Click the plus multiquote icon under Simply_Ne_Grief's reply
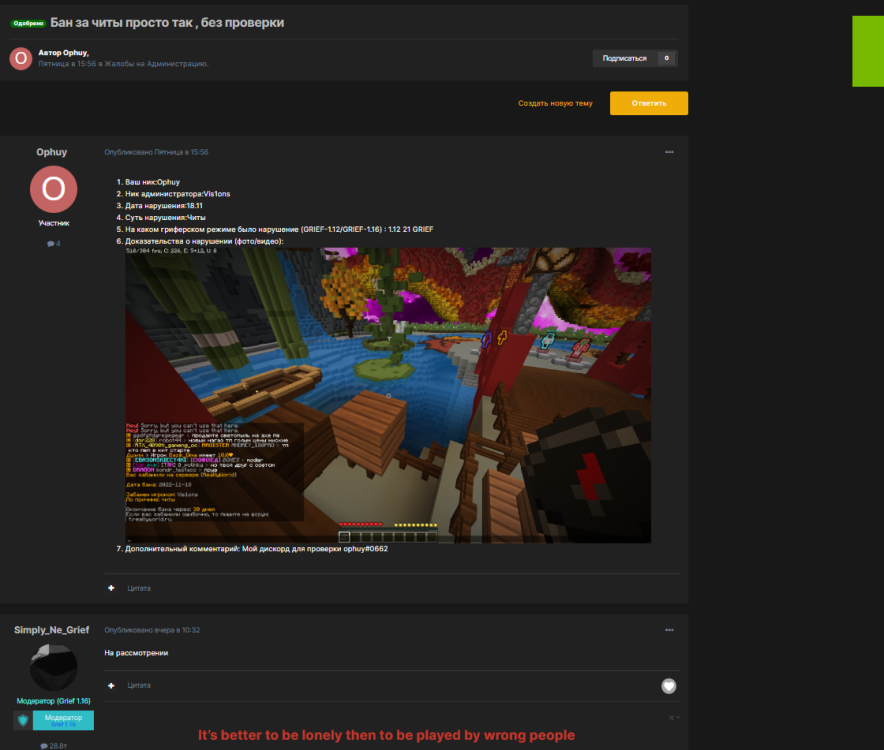 pos(111,686)
